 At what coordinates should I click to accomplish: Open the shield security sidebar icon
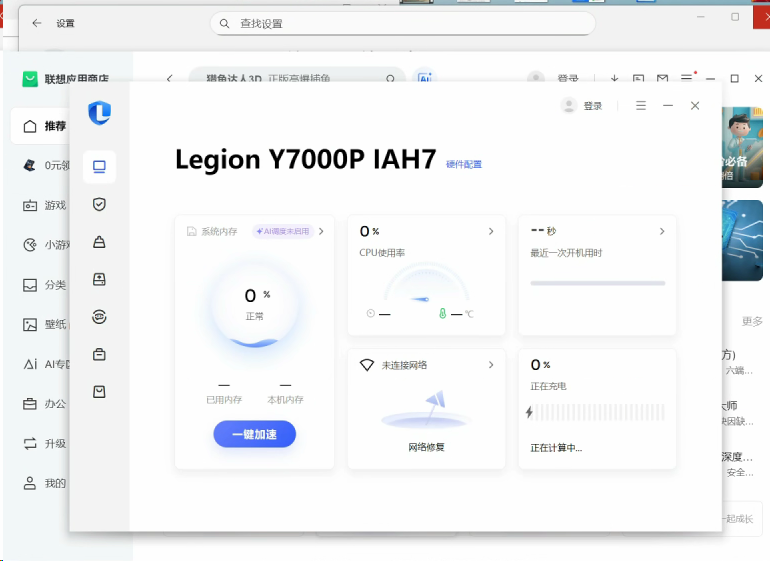click(x=99, y=204)
